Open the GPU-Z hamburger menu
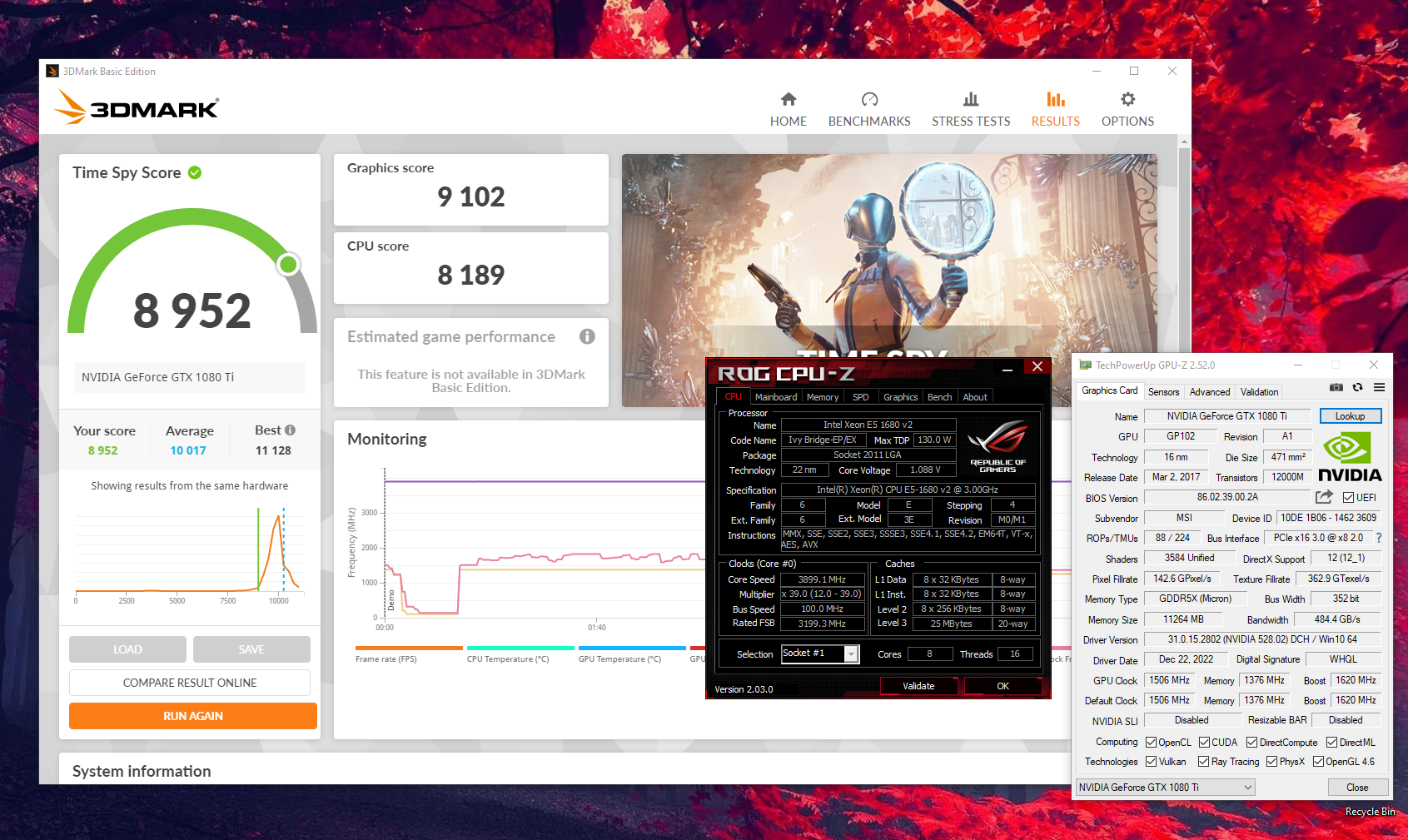Screen dimensions: 1408x840 [1379, 387]
